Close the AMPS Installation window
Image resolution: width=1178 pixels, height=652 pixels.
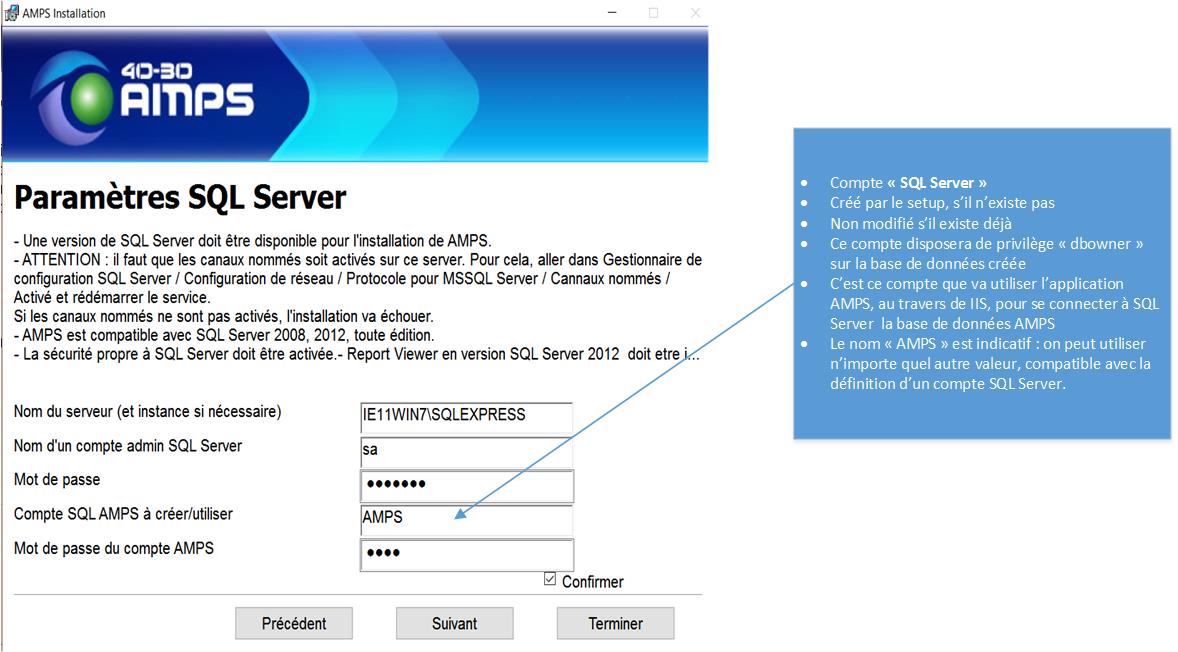(695, 13)
